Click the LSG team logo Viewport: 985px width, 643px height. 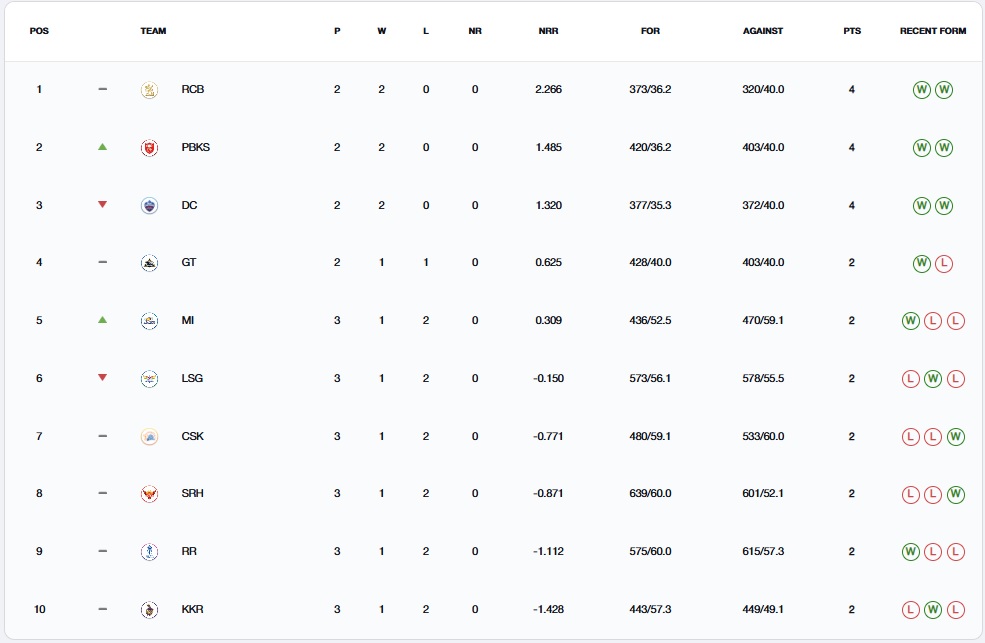pos(149,379)
